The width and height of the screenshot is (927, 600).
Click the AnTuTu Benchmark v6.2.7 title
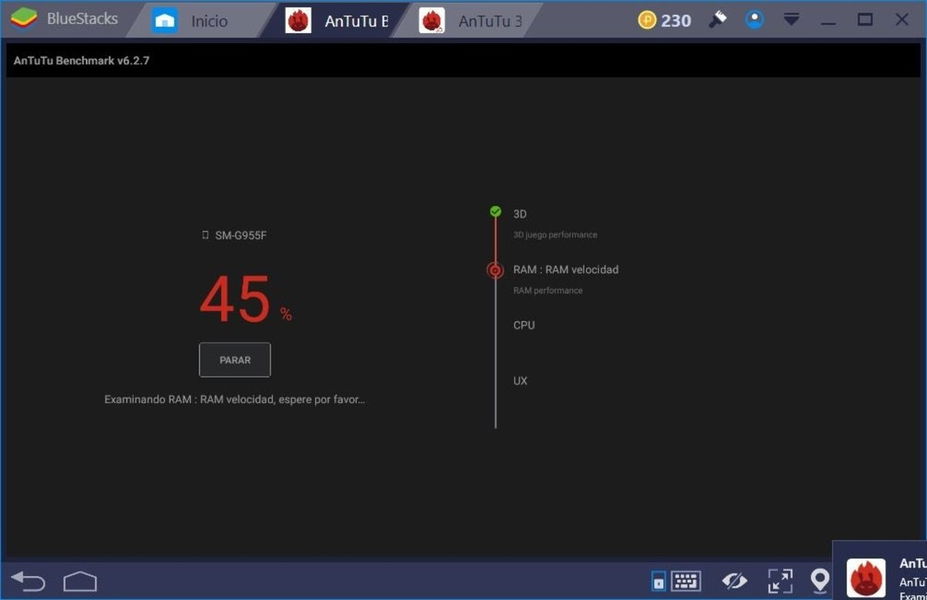pos(82,60)
